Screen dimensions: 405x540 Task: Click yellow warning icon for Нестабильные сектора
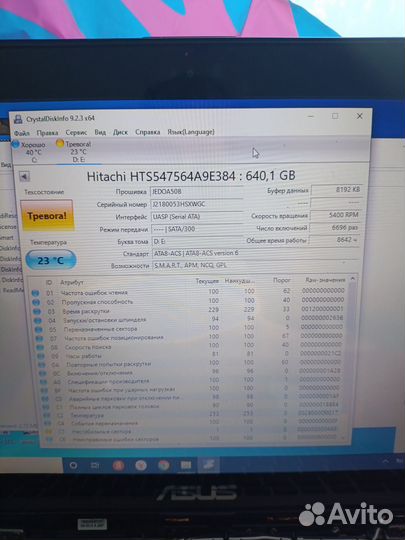pos(49,432)
